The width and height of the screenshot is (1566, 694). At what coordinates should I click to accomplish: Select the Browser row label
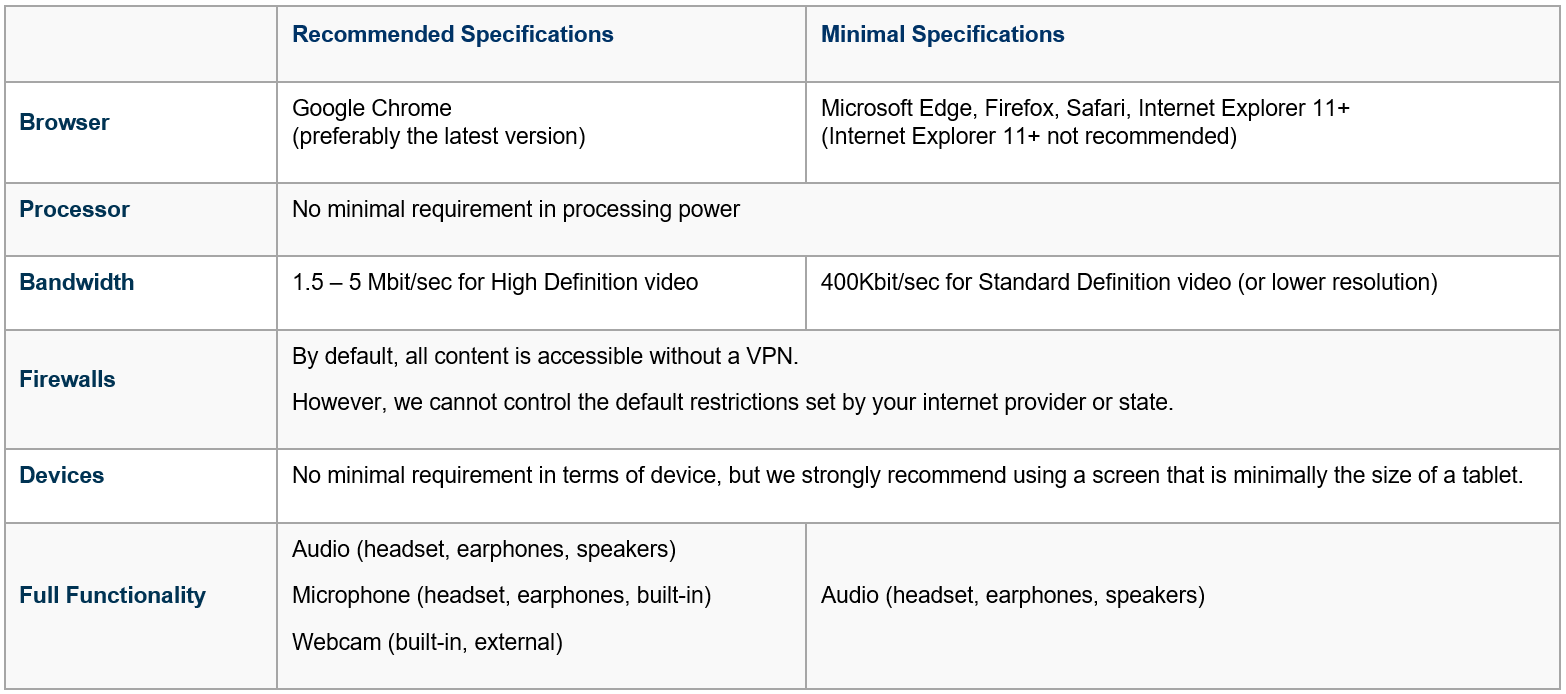[x=64, y=122]
